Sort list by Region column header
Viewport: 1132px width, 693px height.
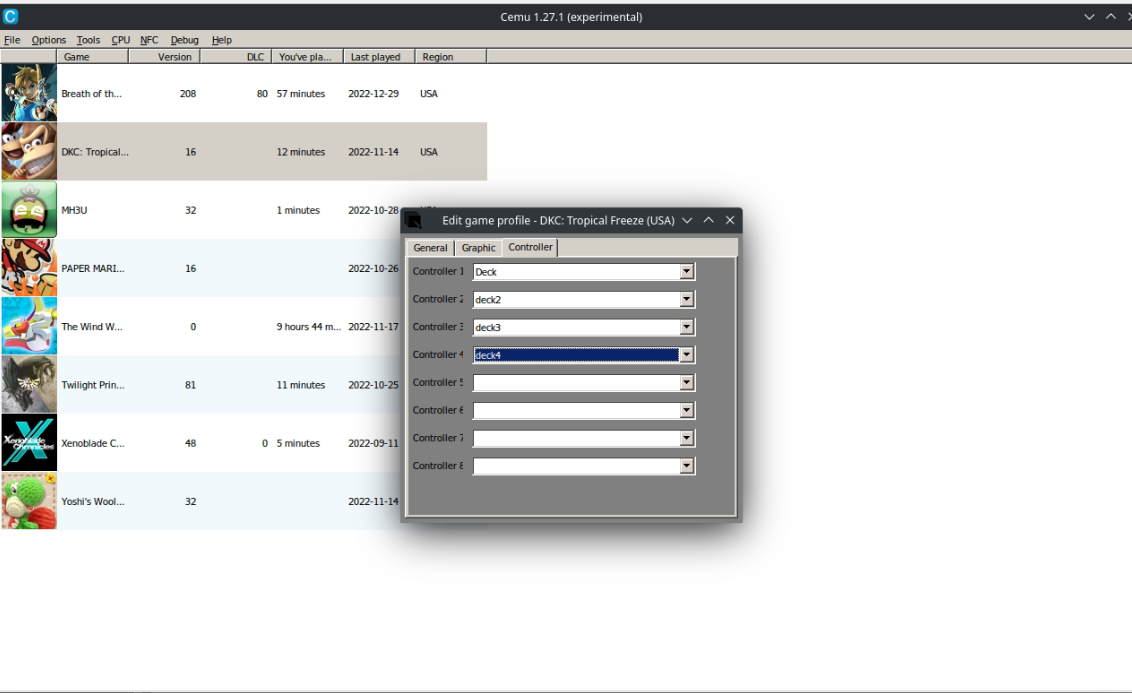(x=450, y=56)
